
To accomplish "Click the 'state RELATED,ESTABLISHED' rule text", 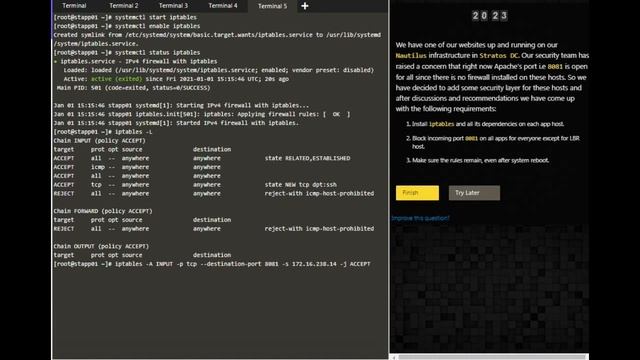I will (x=307, y=158).
